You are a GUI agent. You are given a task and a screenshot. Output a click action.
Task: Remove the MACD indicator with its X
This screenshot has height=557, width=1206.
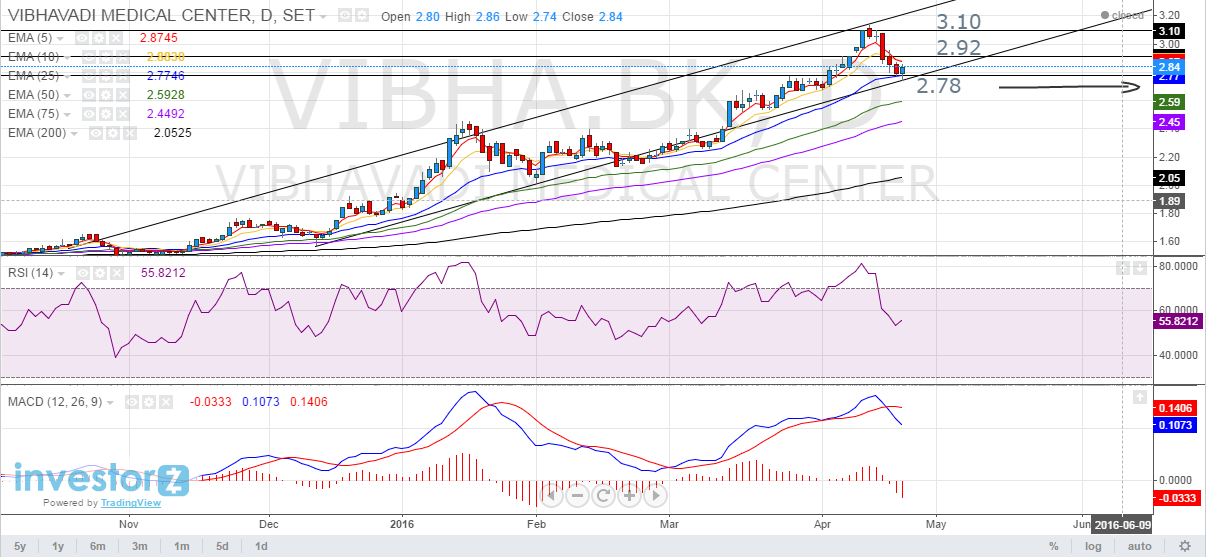pos(166,402)
